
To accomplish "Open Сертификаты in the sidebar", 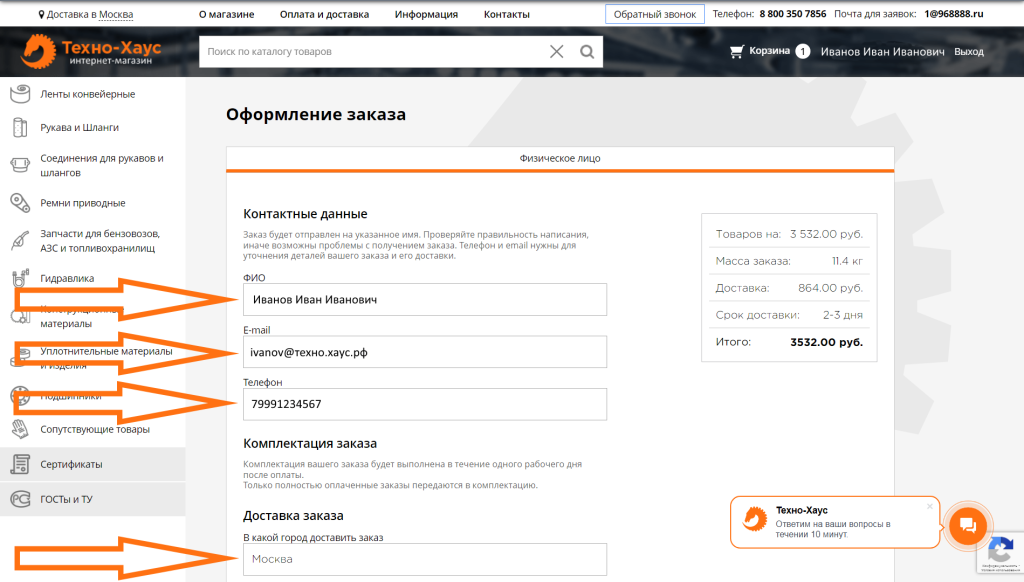I will click(71, 464).
